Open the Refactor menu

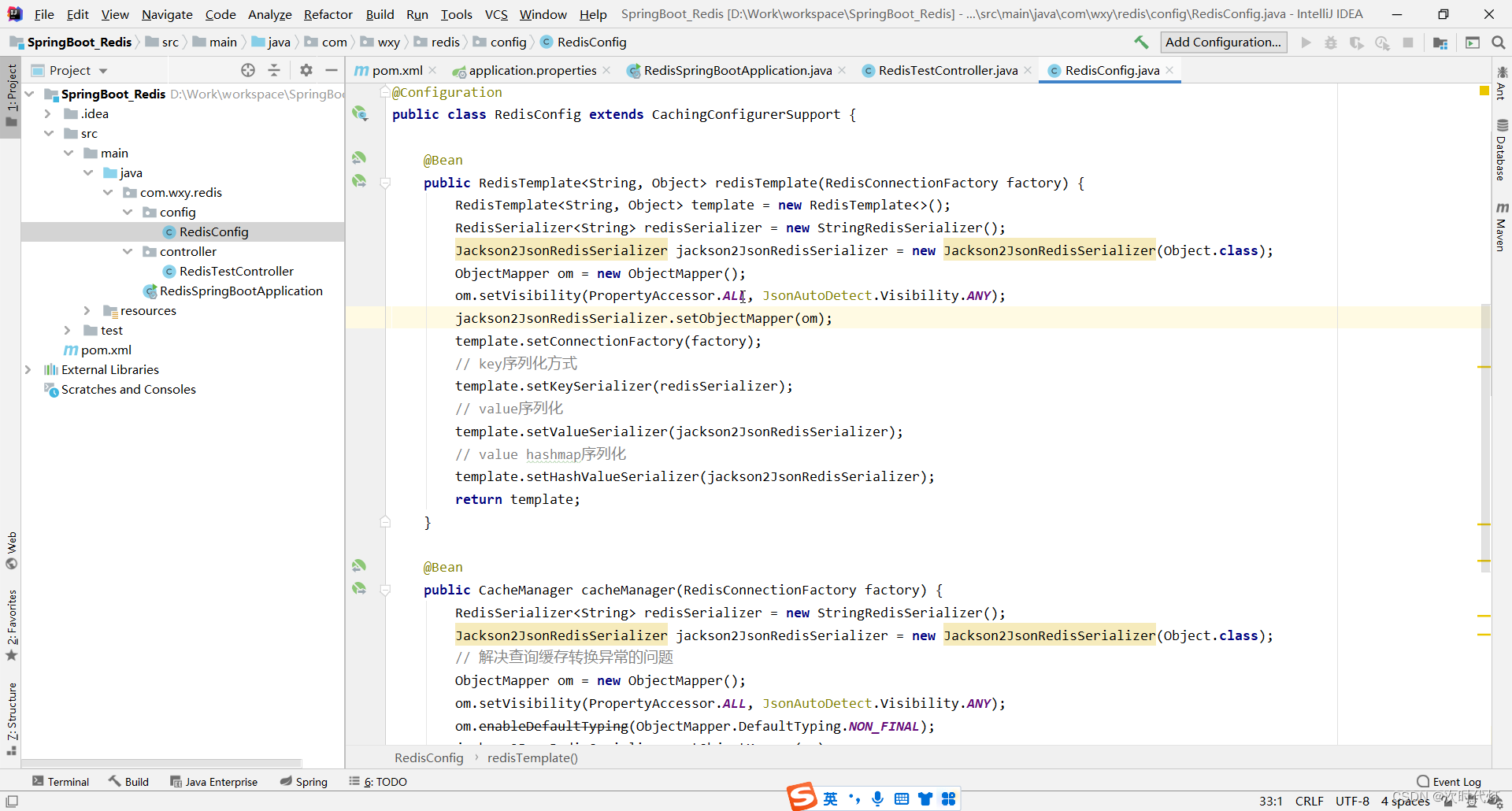[x=328, y=14]
